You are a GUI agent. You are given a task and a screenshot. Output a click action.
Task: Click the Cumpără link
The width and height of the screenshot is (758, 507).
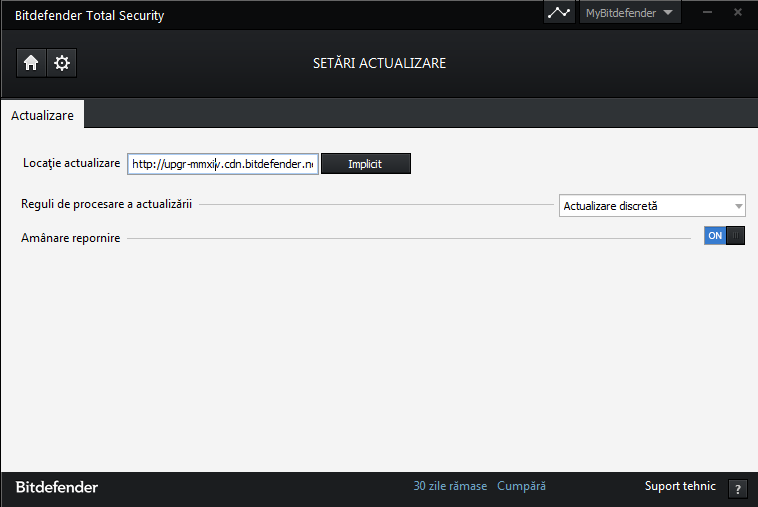click(x=521, y=486)
